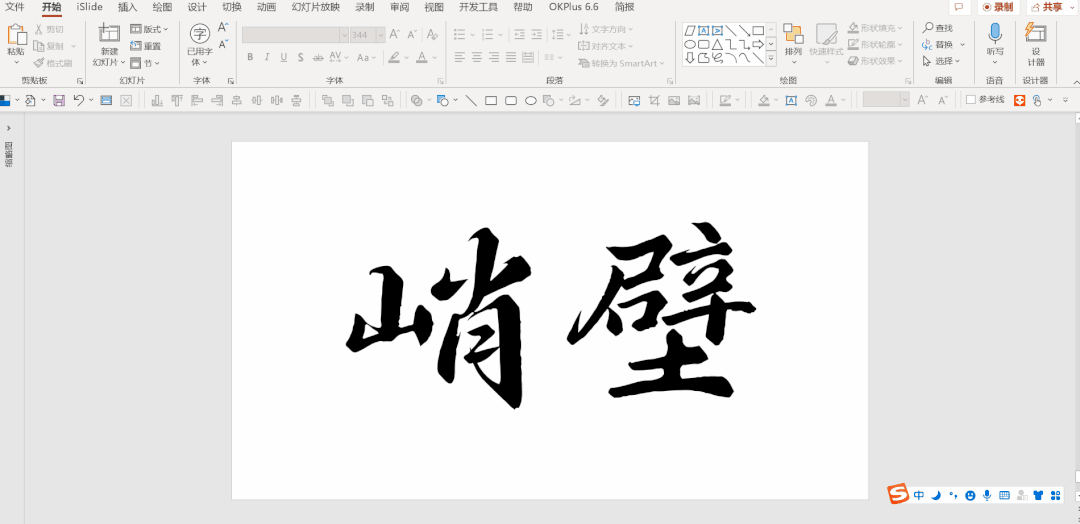Switch to the 幻灯片放映 Slide Show tab
Image resolution: width=1080 pixels, height=524 pixels.
[315, 7]
